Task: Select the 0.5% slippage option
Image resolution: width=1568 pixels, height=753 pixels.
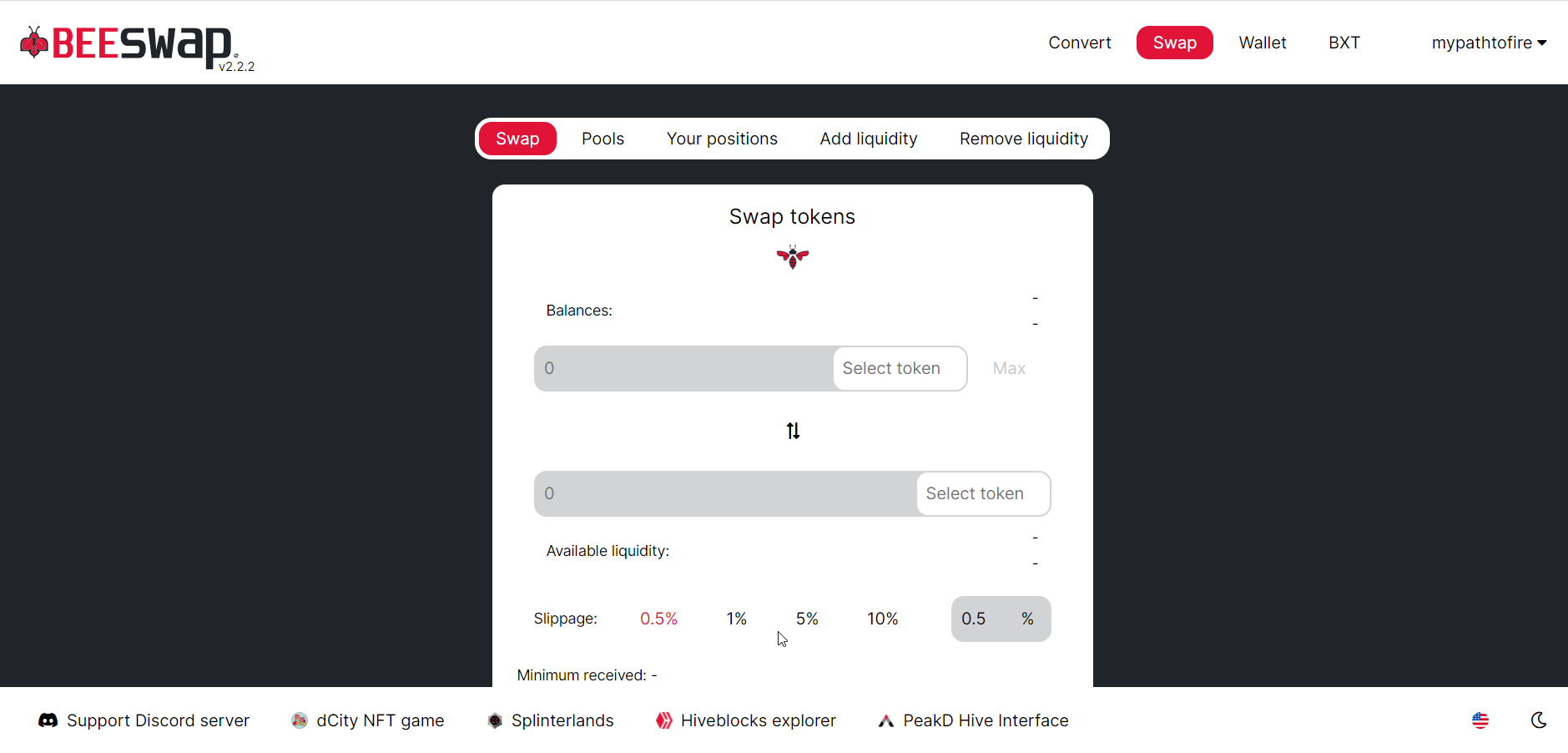Action: pos(658,619)
